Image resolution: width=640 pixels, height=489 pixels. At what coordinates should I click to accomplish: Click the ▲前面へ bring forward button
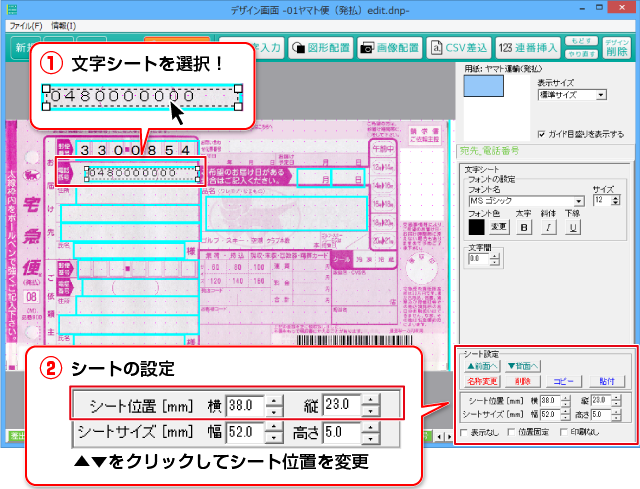[x=483, y=366]
